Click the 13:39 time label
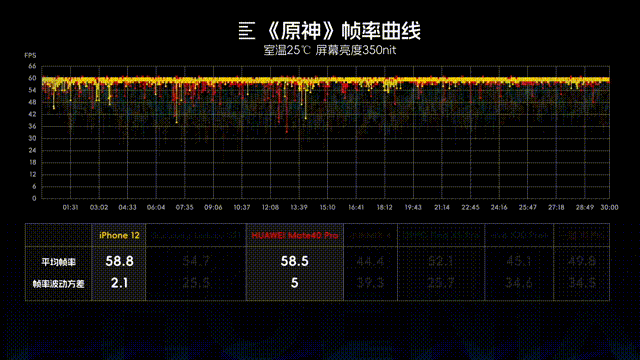This screenshot has width=640, height=360. [x=299, y=207]
